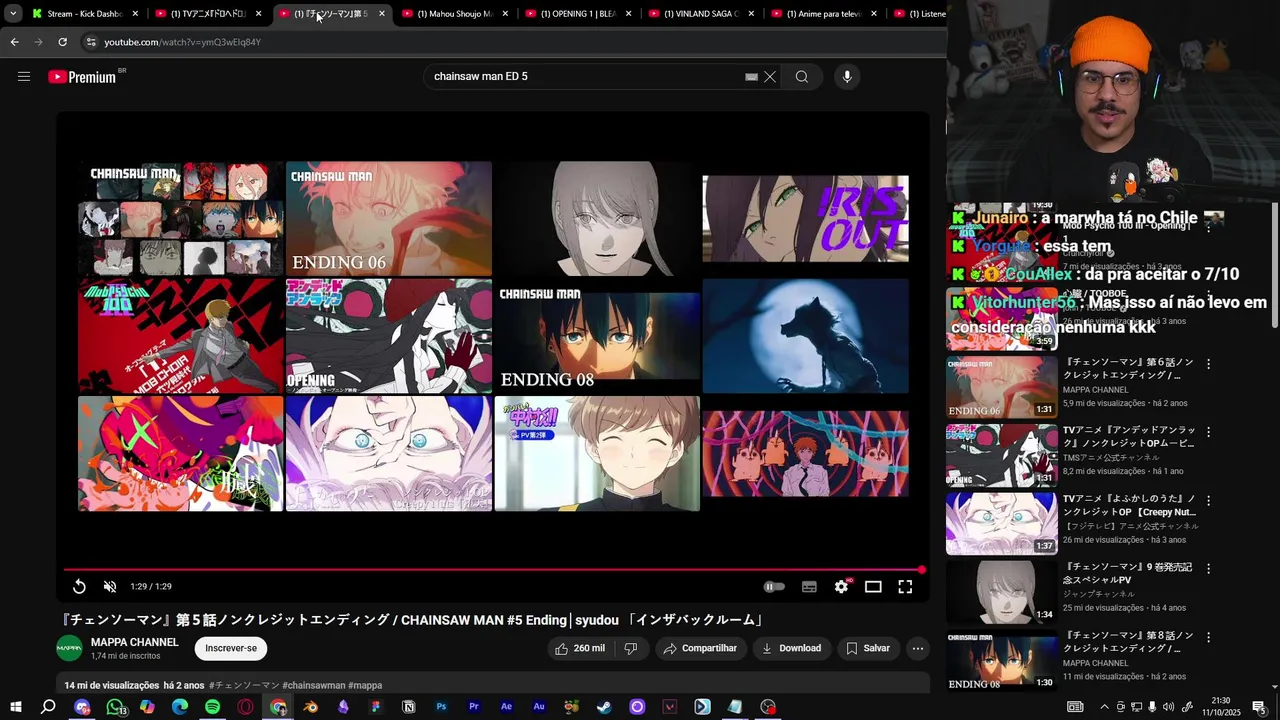Open Windows taskbar search
The height and width of the screenshot is (720, 1280).
(48, 707)
